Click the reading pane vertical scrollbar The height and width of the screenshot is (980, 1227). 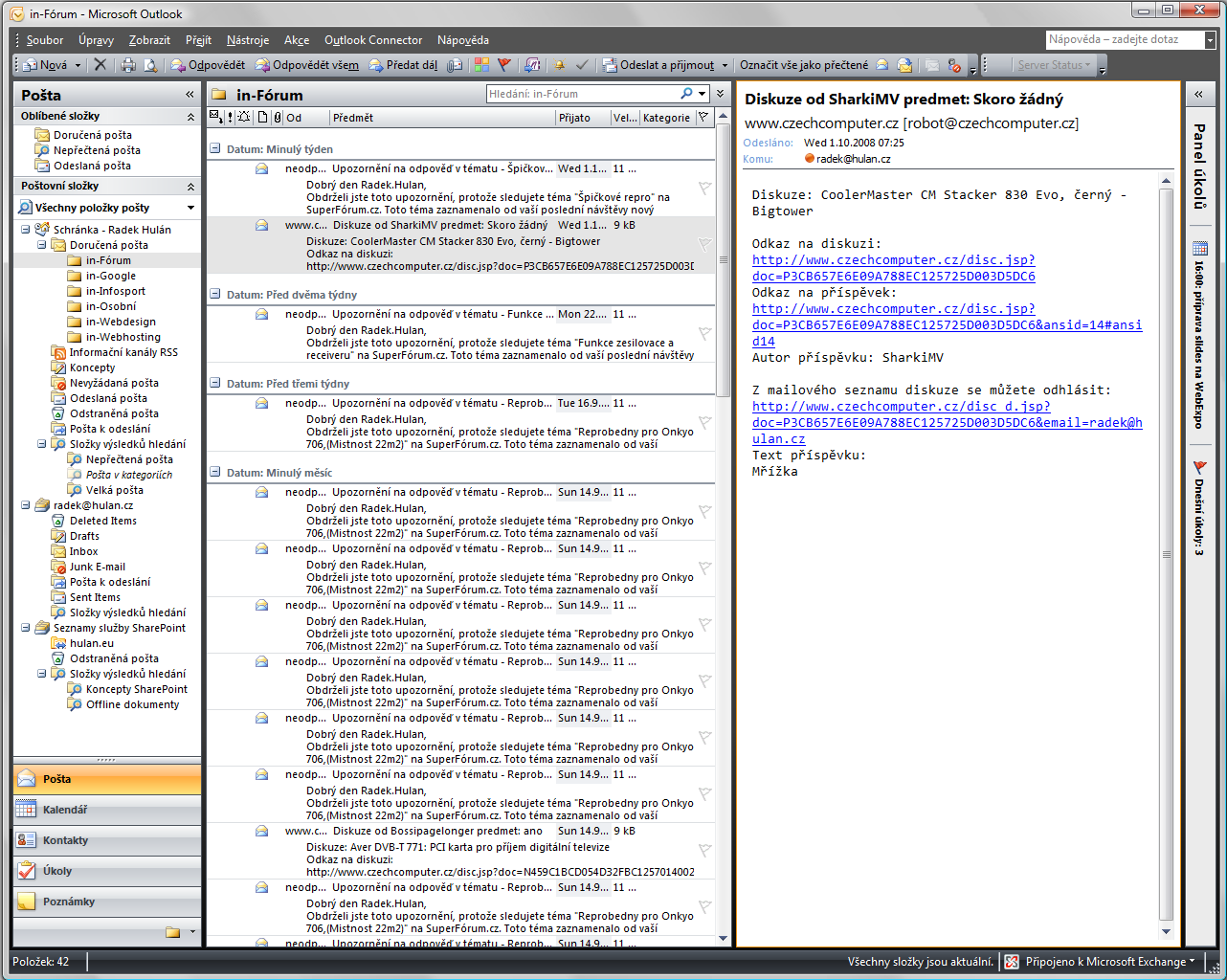(1166, 555)
